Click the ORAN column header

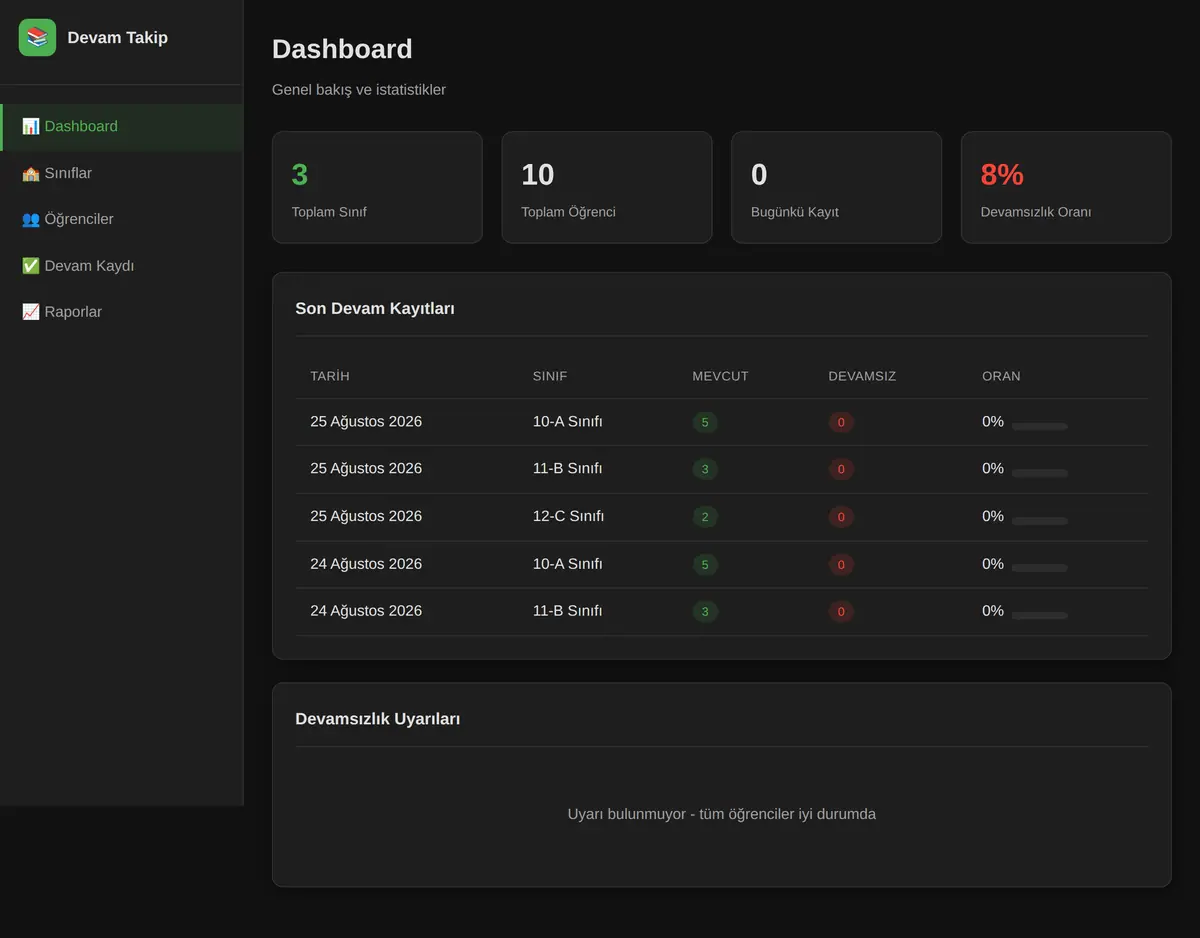[x=1001, y=376]
